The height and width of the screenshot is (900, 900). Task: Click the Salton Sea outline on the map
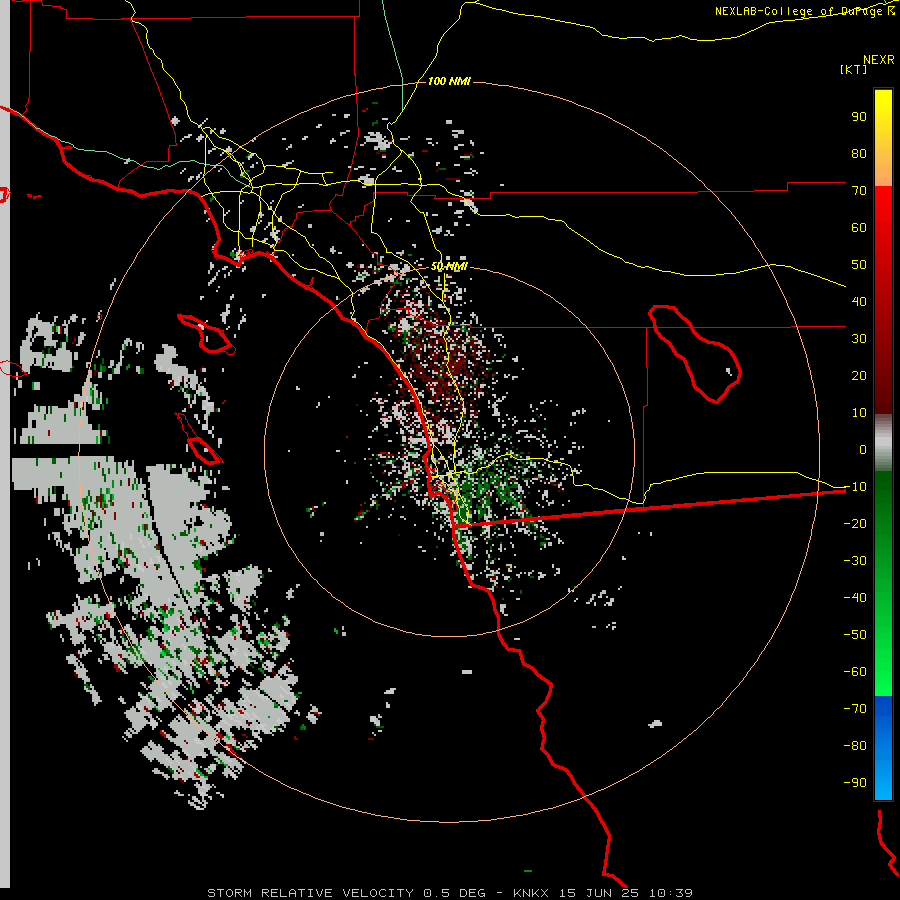click(x=695, y=354)
